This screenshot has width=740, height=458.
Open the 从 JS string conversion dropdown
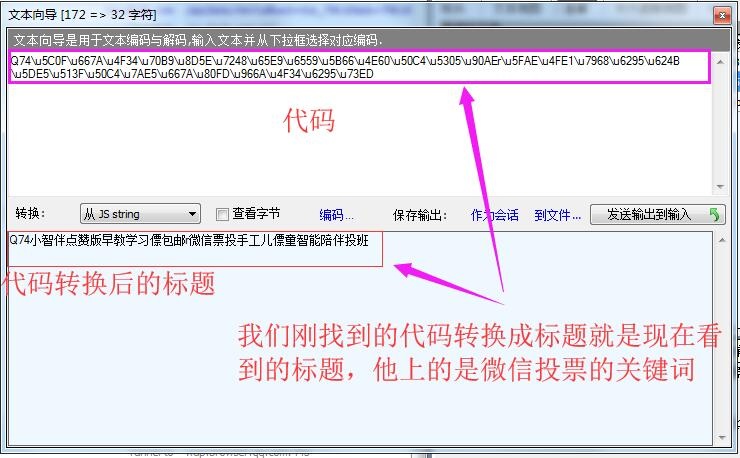(140, 214)
